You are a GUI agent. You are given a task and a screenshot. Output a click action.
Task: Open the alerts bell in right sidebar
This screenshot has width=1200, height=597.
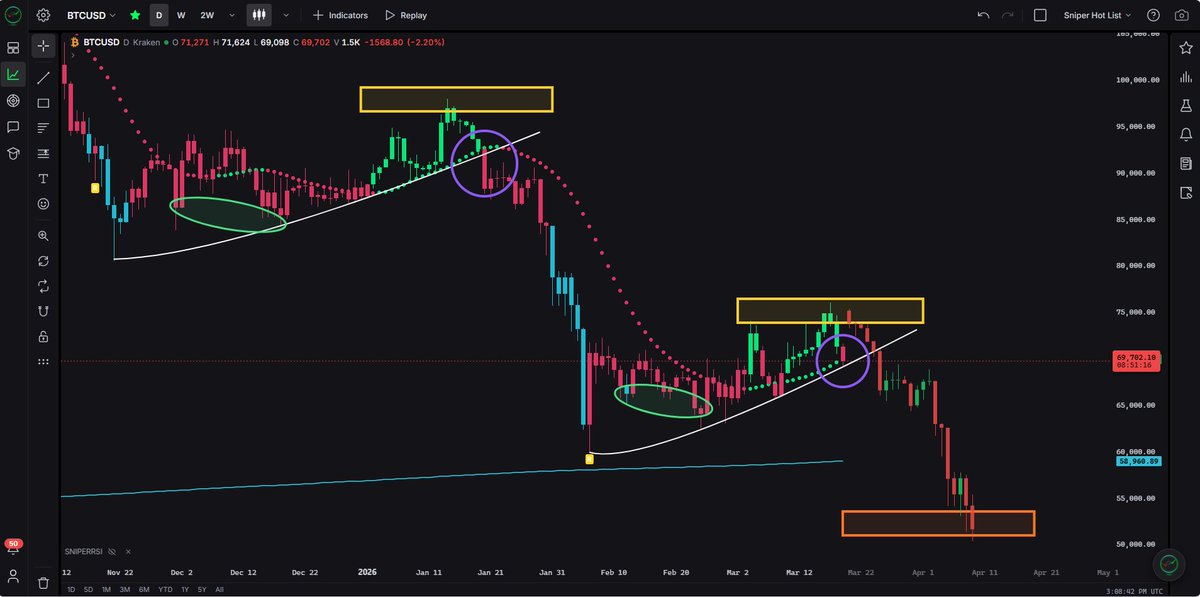1185,134
